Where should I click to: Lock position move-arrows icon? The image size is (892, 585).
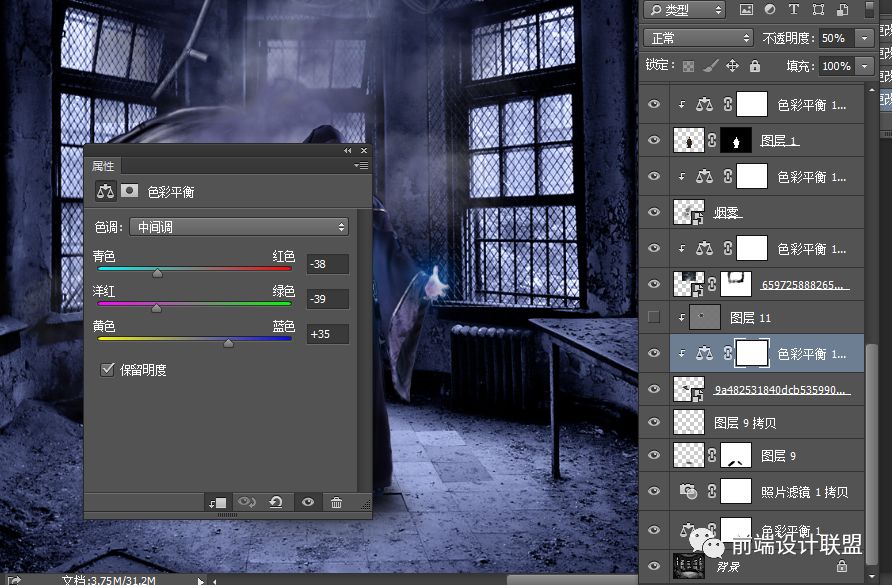(733, 66)
